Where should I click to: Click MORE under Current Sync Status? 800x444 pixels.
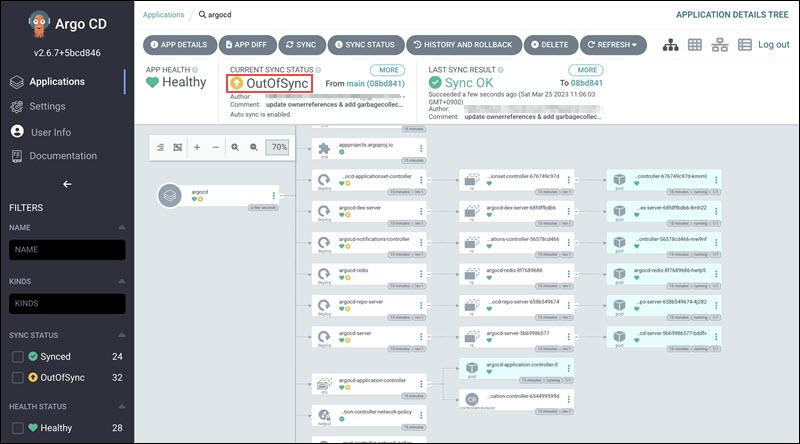click(x=388, y=70)
